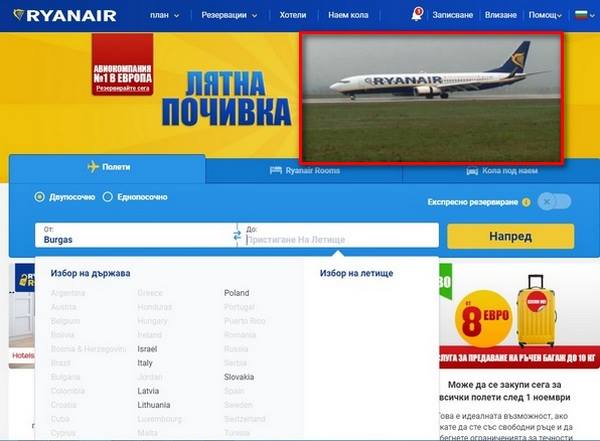
Task: Click the swap airports arrows icon
Action: 237,235
